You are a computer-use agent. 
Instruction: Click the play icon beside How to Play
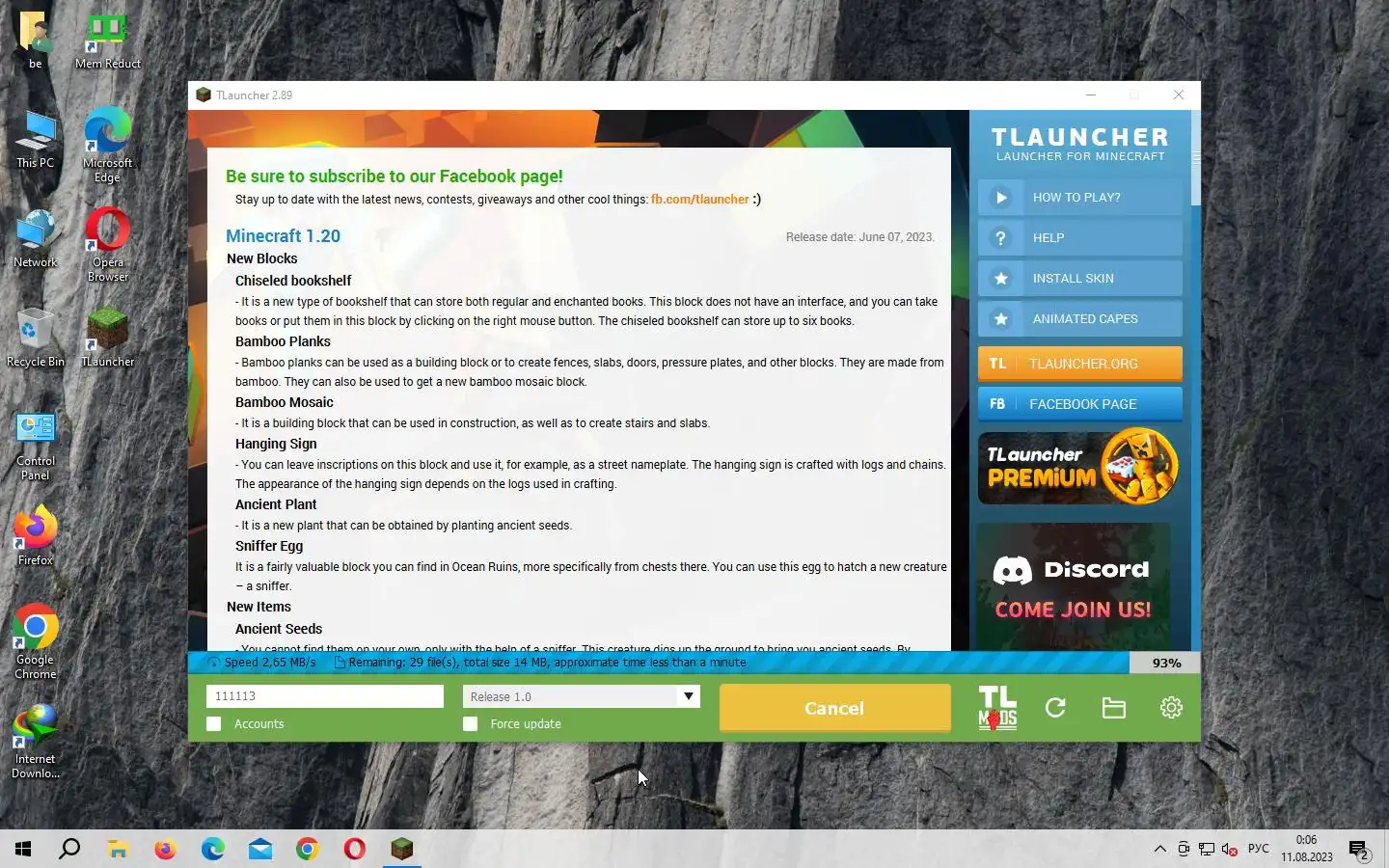(x=1001, y=198)
